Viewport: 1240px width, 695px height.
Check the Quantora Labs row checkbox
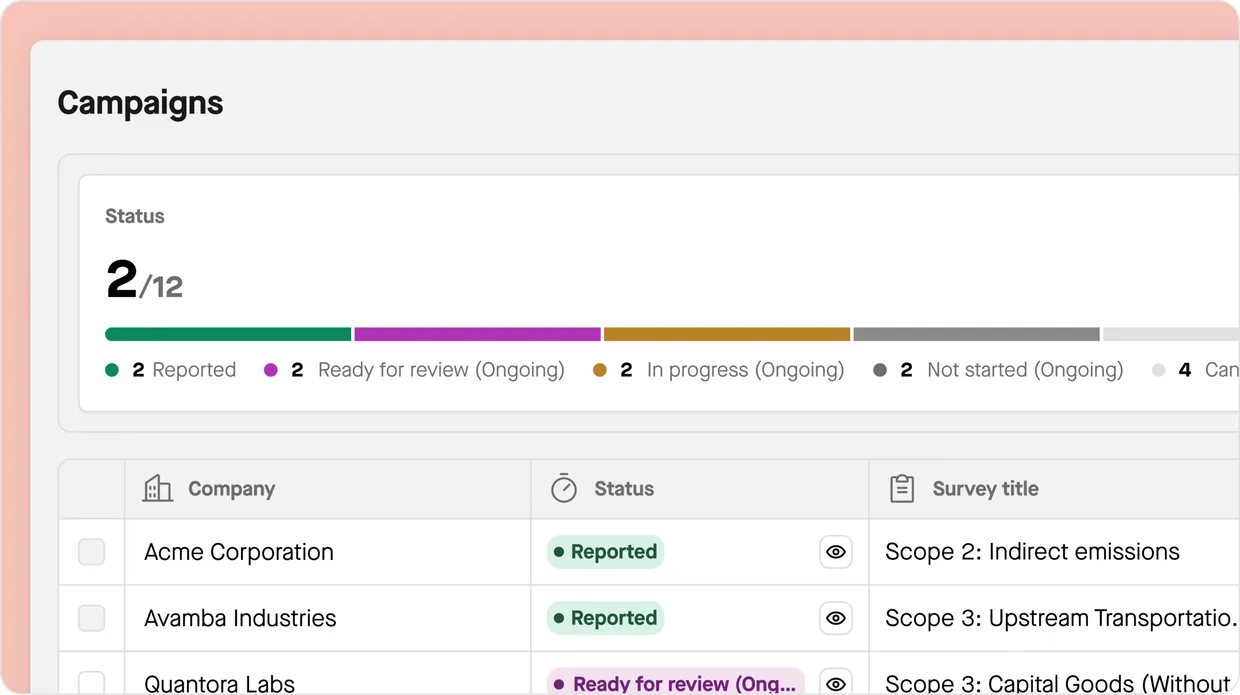point(92,683)
